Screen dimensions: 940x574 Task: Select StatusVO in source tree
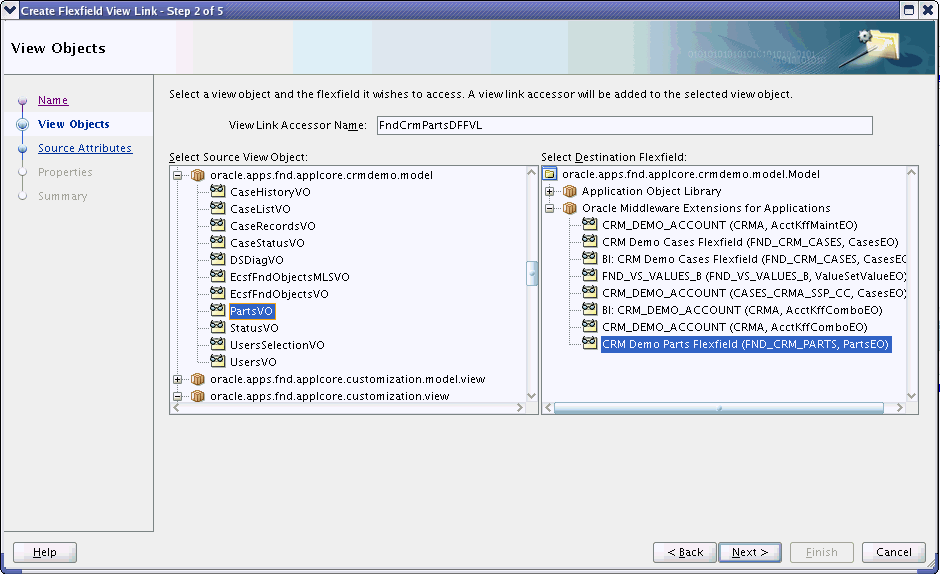(254, 328)
